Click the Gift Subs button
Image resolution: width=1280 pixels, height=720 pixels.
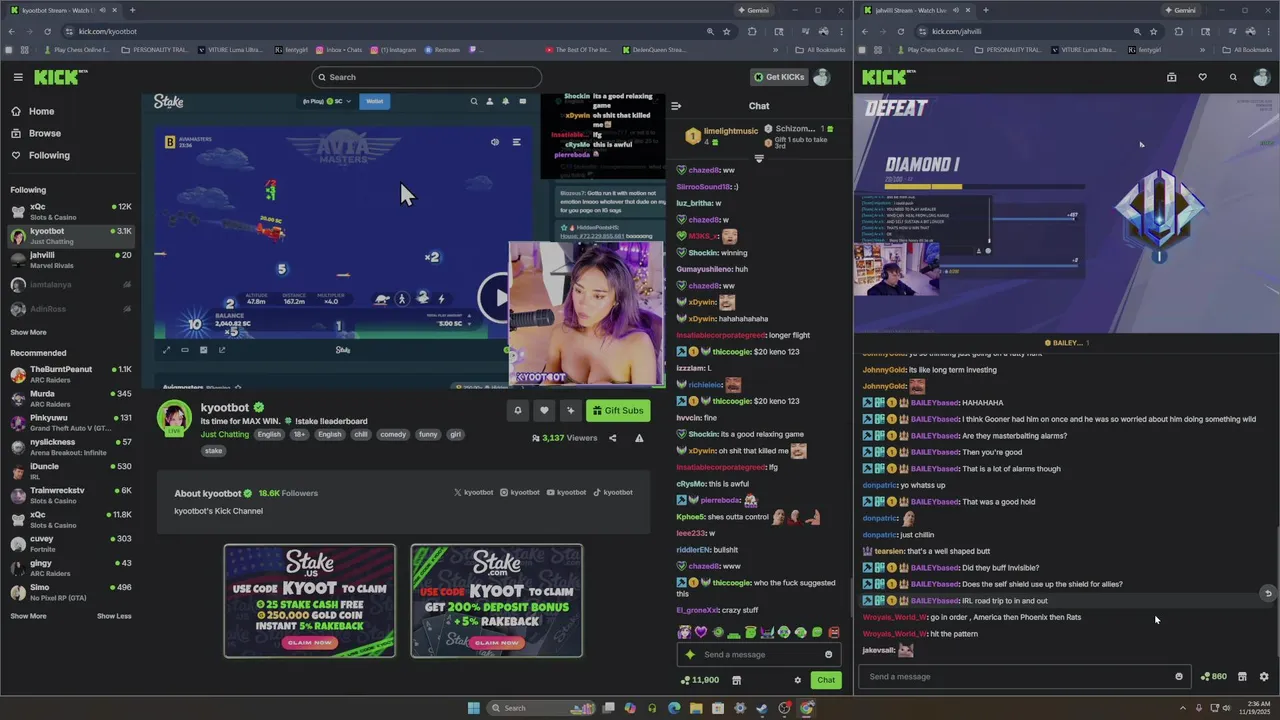tap(618, 410)
